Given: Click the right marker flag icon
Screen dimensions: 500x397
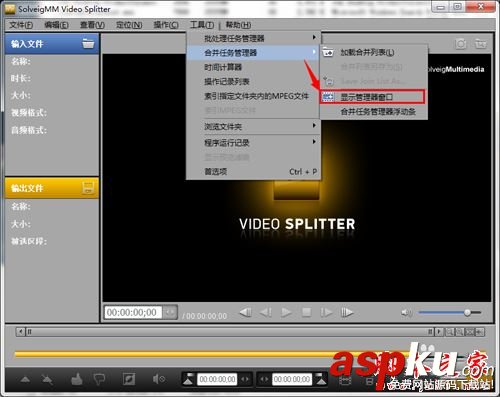Looking at the screenshot, I should coord(321,379).
